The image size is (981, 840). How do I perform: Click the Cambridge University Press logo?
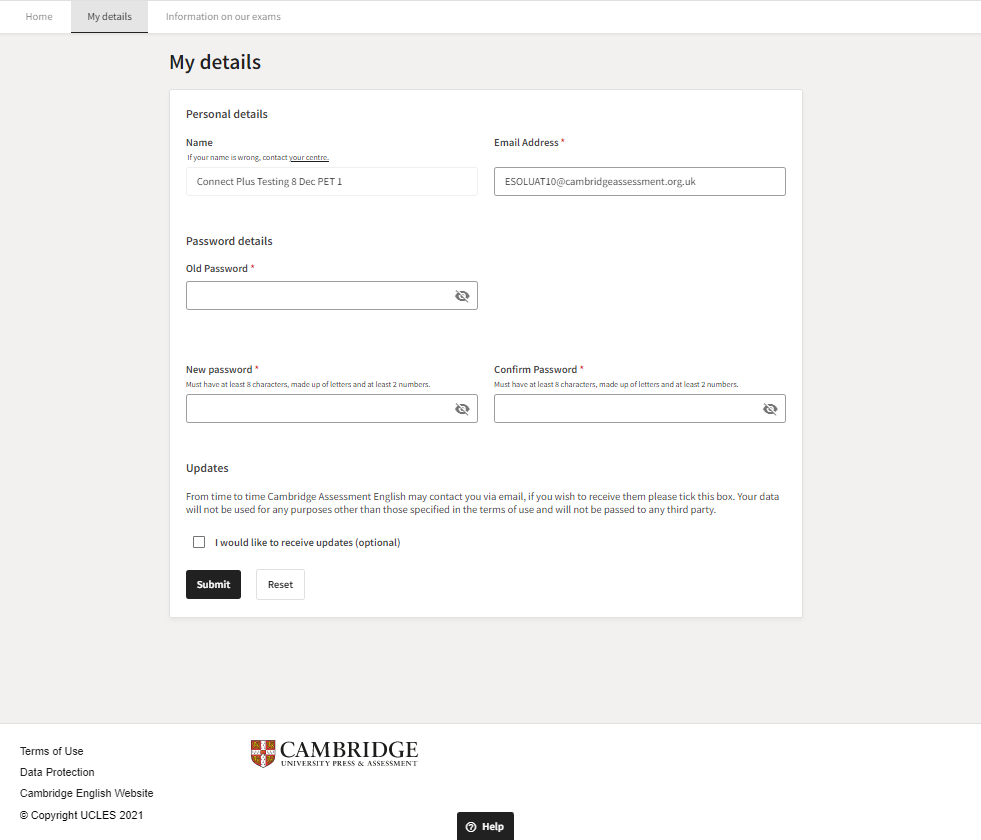pos(334,752)
